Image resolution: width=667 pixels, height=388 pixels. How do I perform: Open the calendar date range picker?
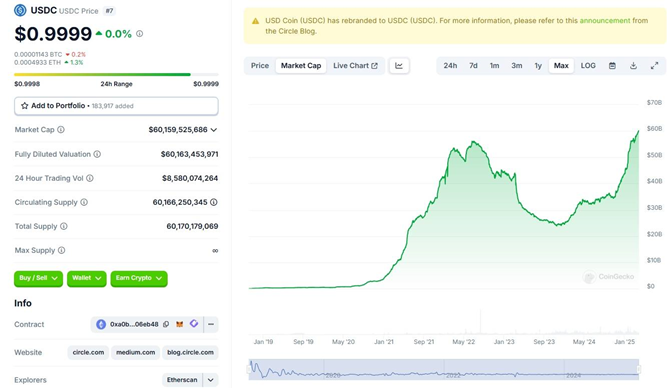coord(612,66)
